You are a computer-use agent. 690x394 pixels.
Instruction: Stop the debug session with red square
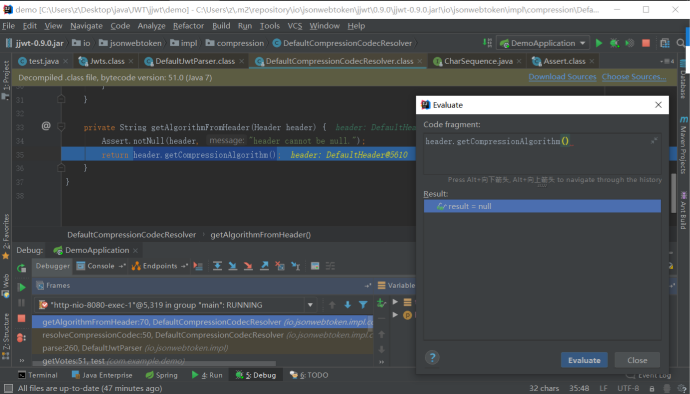tap(21, 318)
